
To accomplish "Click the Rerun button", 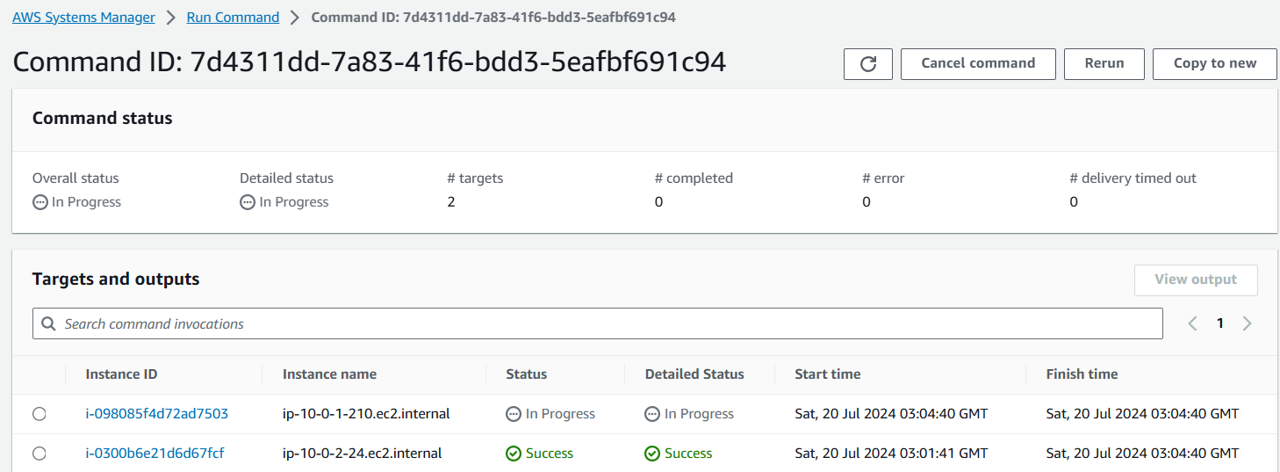I will coord(1104,63).
